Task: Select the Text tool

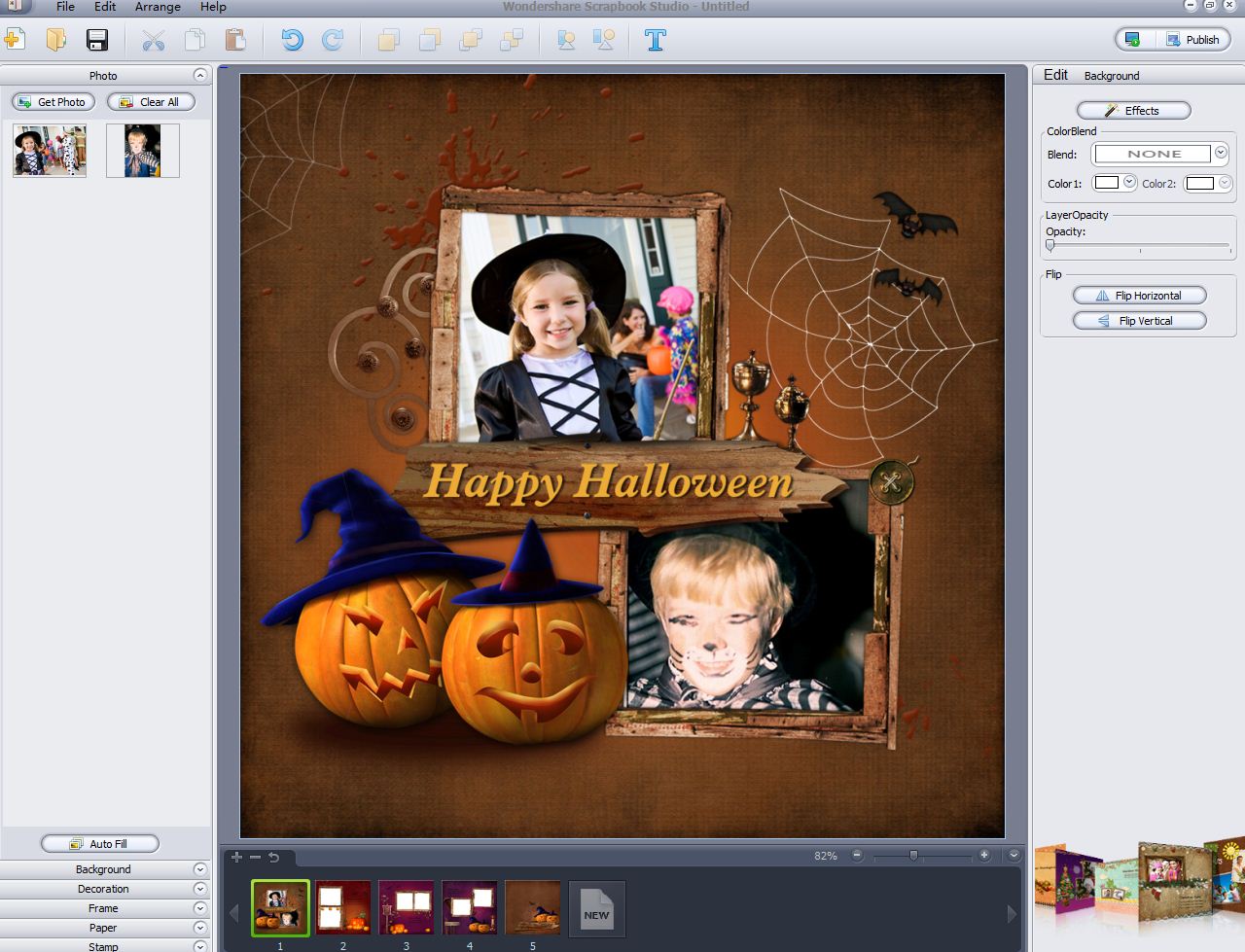Action: 656,40
